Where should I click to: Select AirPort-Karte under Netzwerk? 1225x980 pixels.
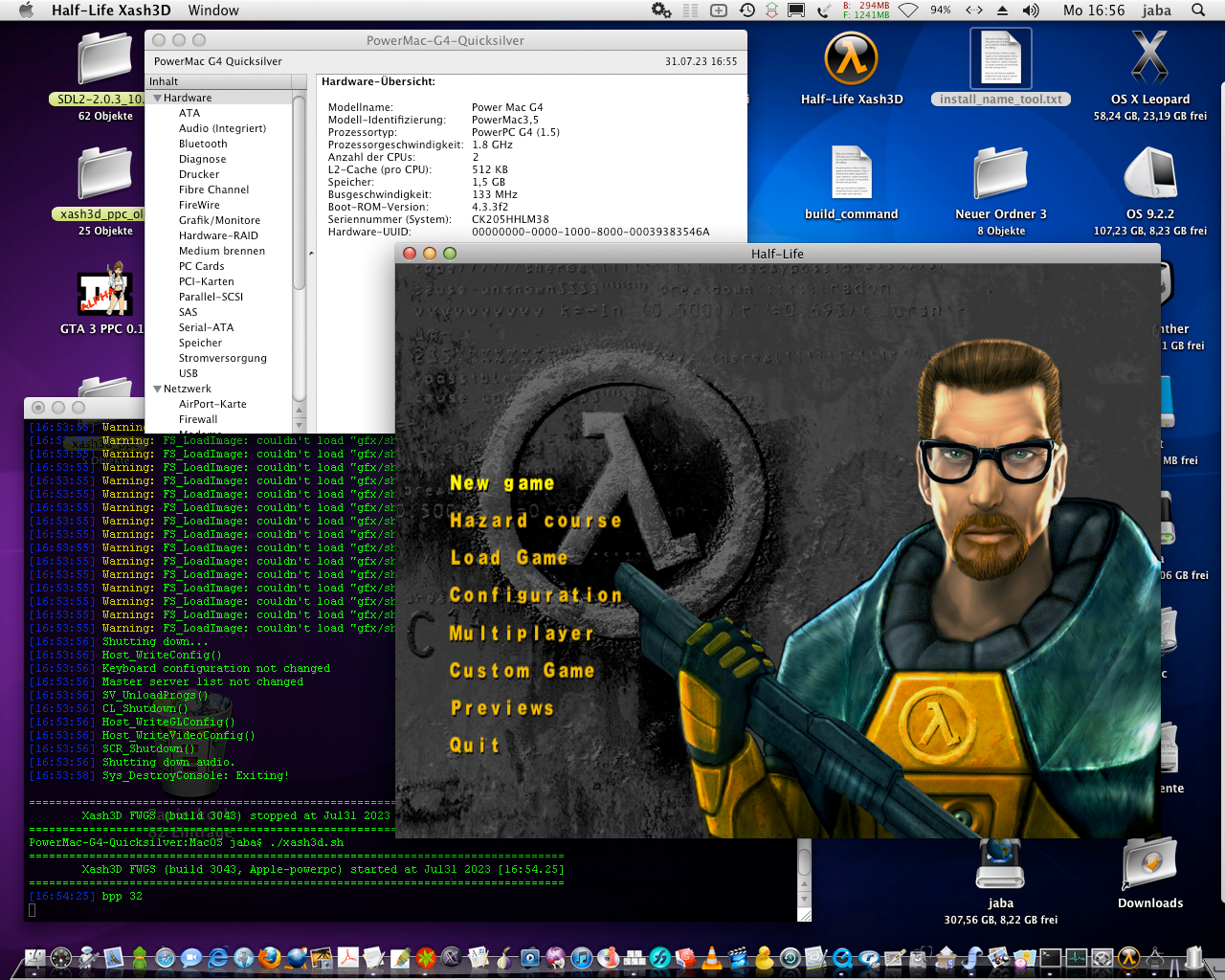click(x=212, y=404)
